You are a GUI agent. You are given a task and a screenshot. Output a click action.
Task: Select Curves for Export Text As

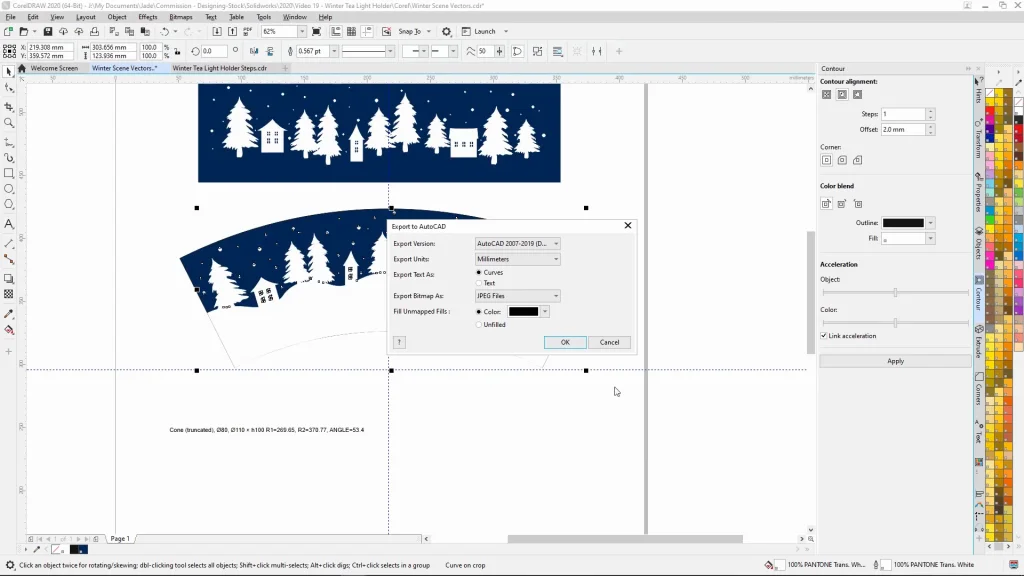click(x=479, y=272)
